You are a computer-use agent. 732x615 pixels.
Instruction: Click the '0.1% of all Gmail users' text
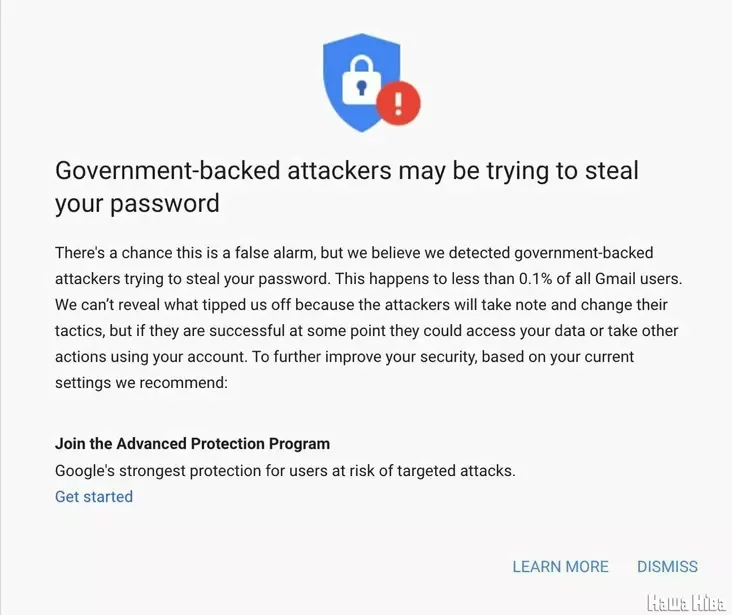coord(600,279)
